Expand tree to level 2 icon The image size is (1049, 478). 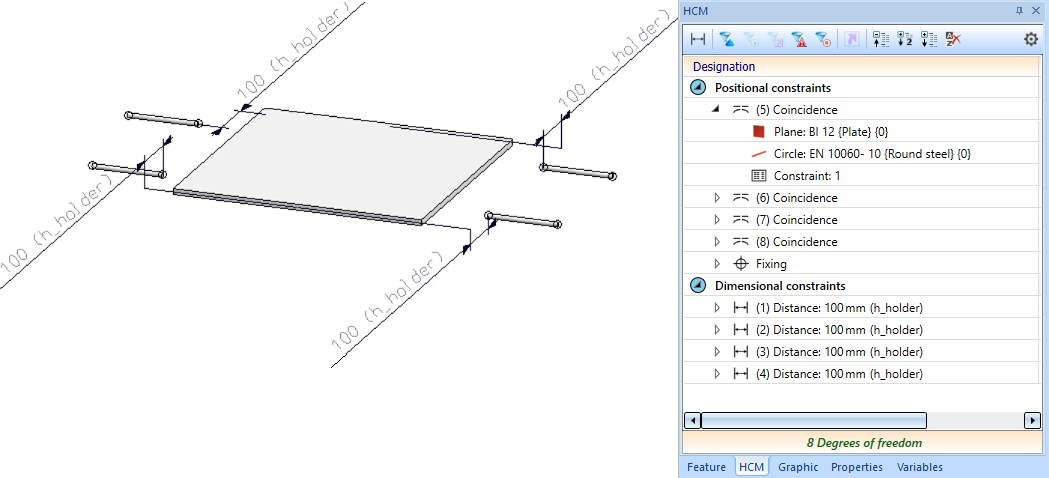[905, 39]
